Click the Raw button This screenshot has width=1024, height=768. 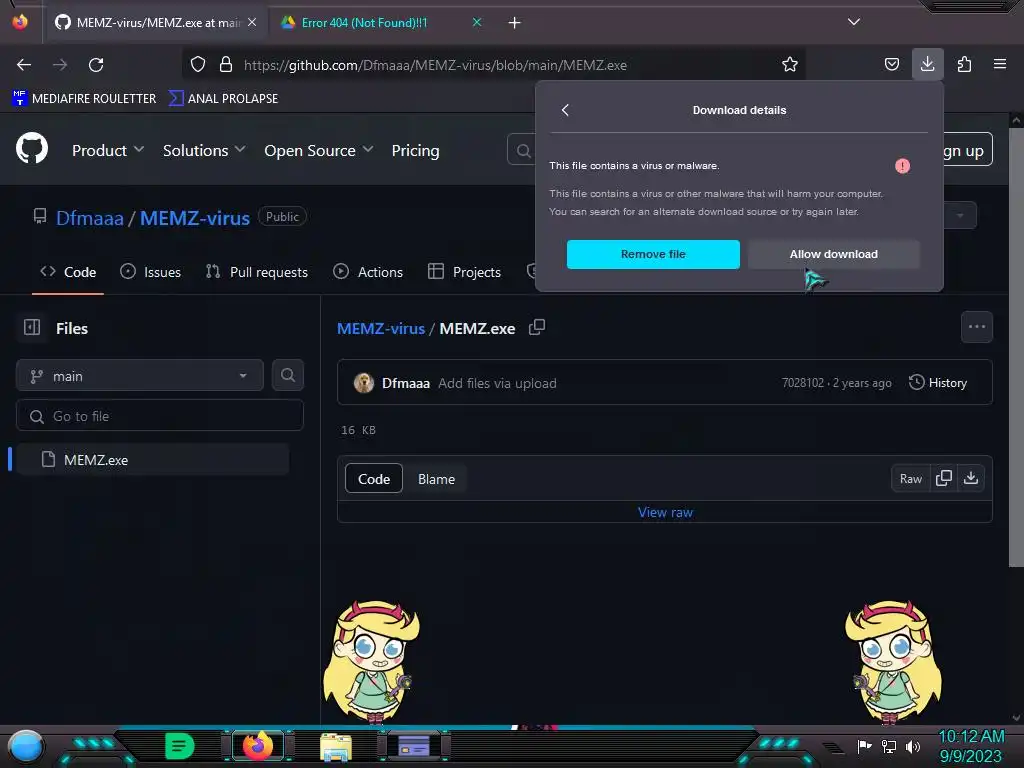click(x=910, y=479)
